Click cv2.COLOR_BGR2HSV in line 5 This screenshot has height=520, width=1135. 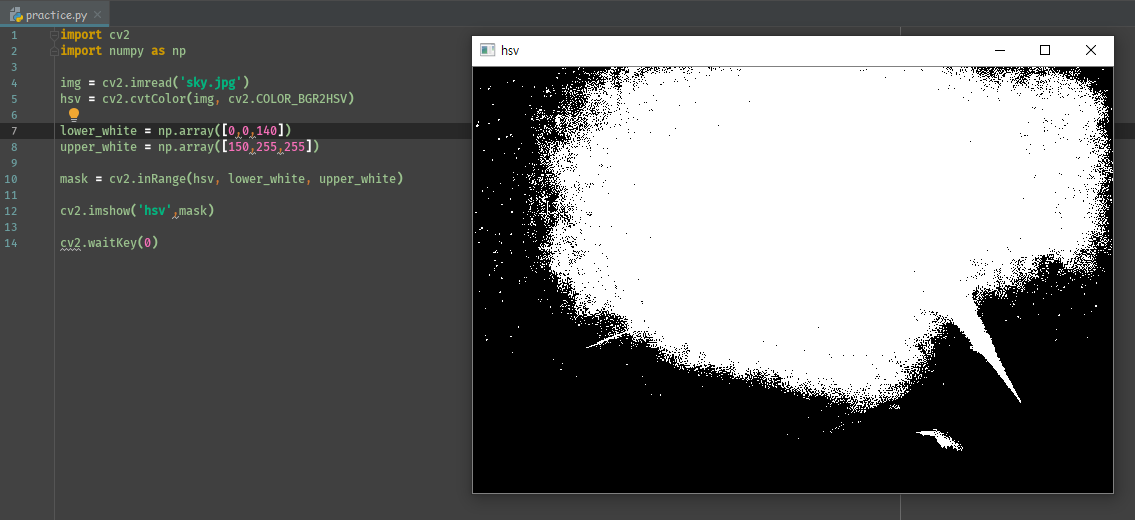(x=288, y=98)
